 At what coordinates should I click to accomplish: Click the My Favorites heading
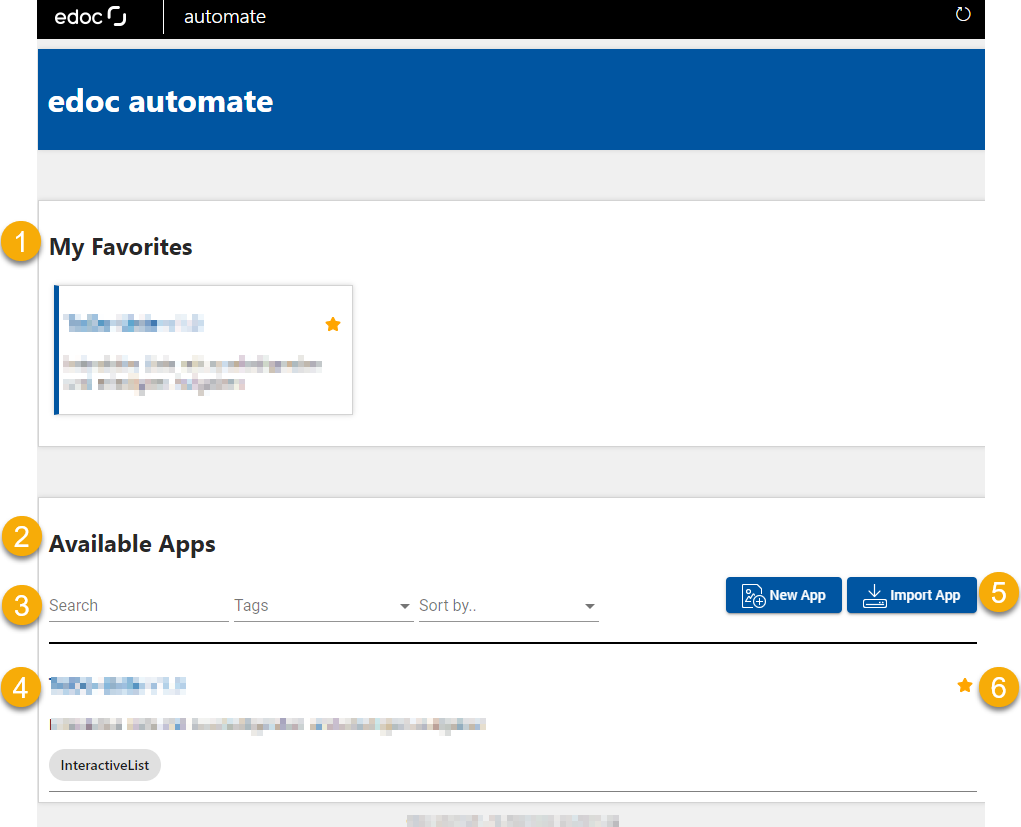pos(121,247)
